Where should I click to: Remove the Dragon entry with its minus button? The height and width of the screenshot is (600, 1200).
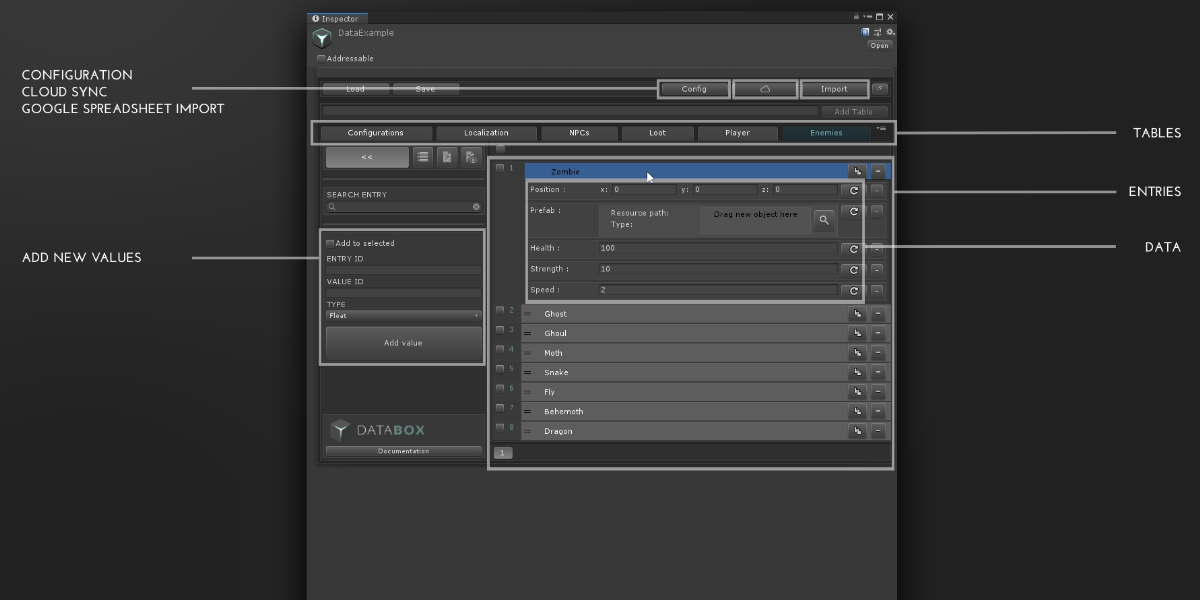(878, 431)
